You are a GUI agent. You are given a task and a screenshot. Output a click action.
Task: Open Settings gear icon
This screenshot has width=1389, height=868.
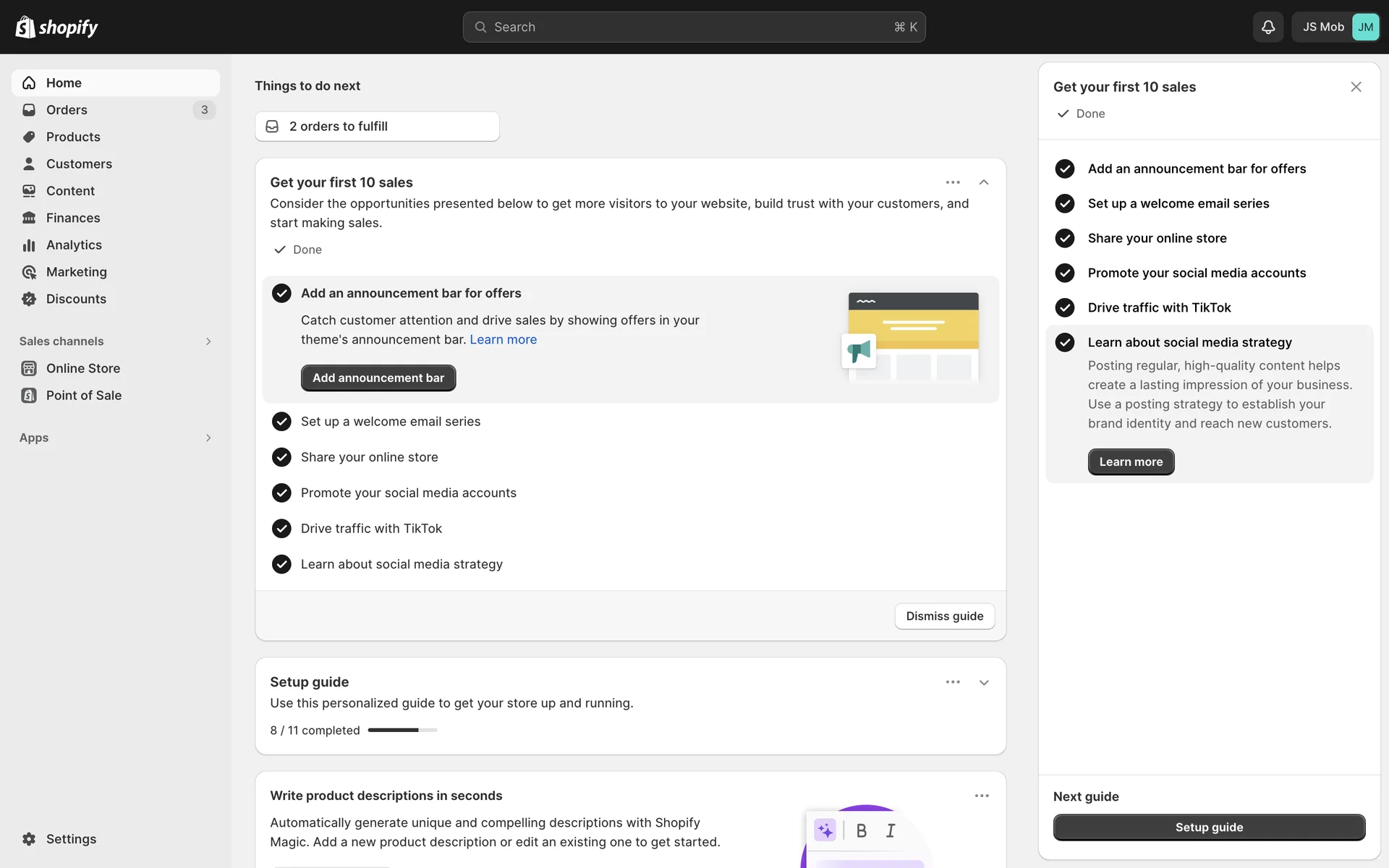29,839
